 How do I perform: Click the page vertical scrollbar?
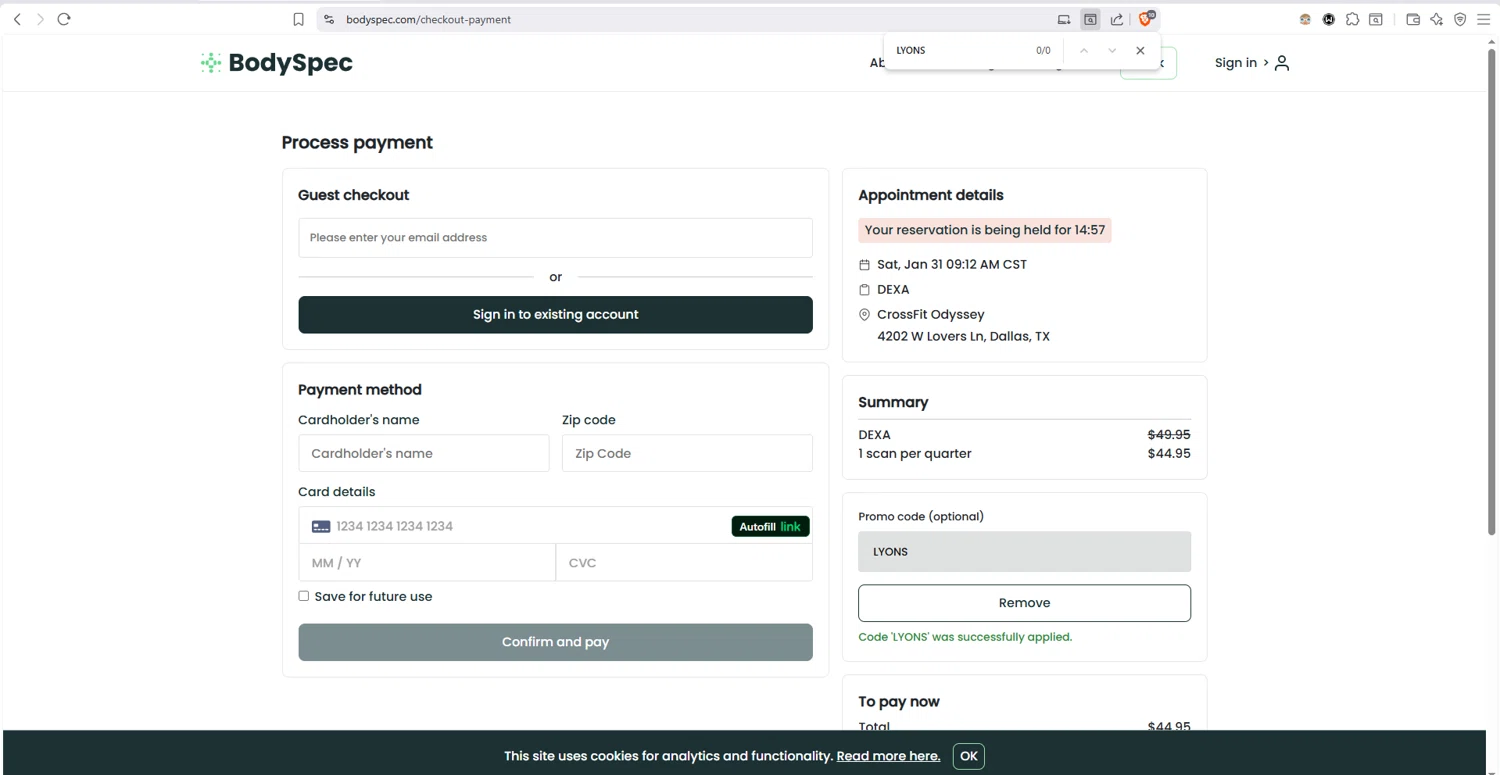1492,290
